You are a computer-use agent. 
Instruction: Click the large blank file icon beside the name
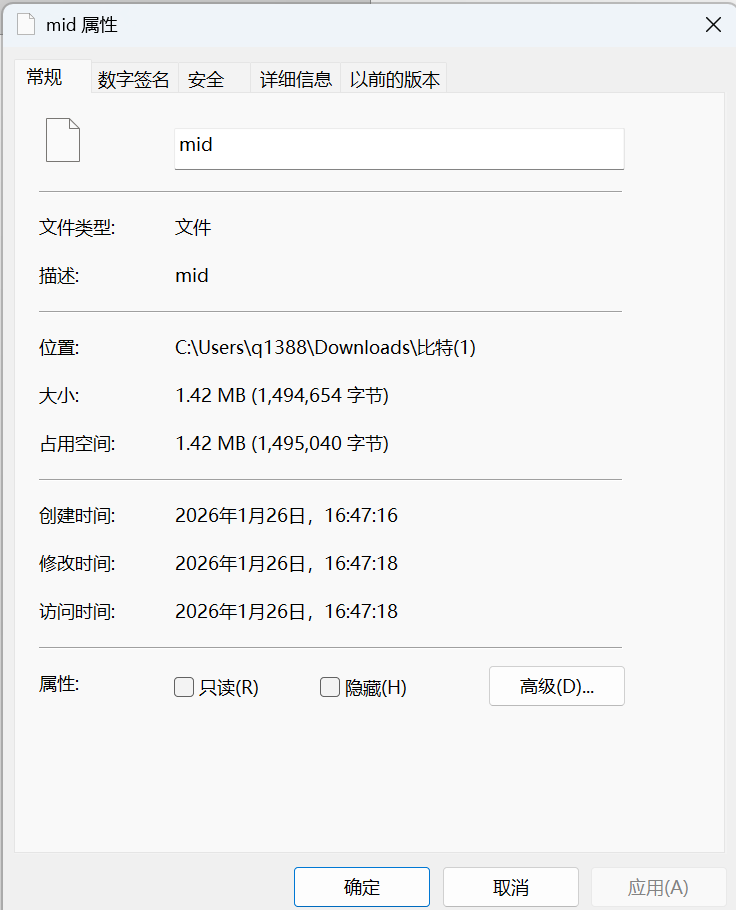coord(62,140)
